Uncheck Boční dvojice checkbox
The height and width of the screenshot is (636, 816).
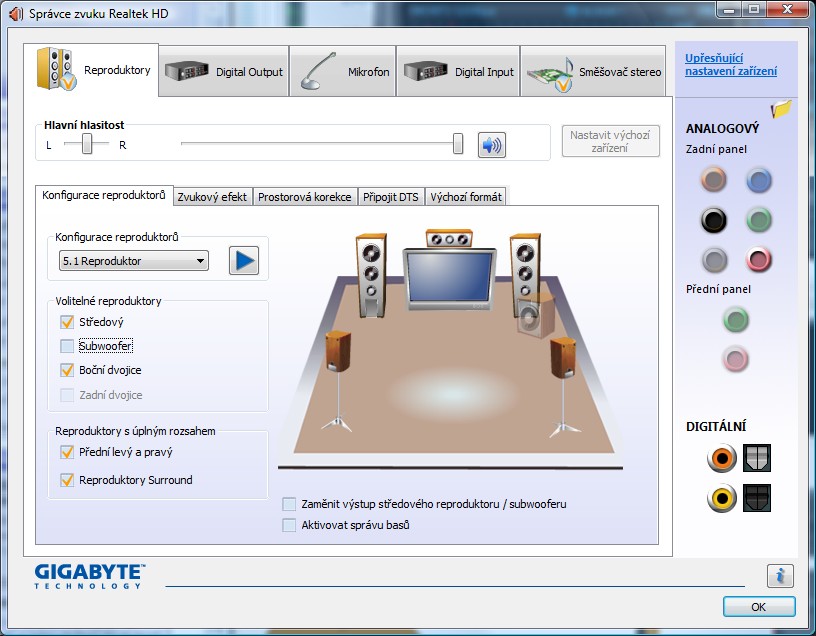[x=67, y=370]
